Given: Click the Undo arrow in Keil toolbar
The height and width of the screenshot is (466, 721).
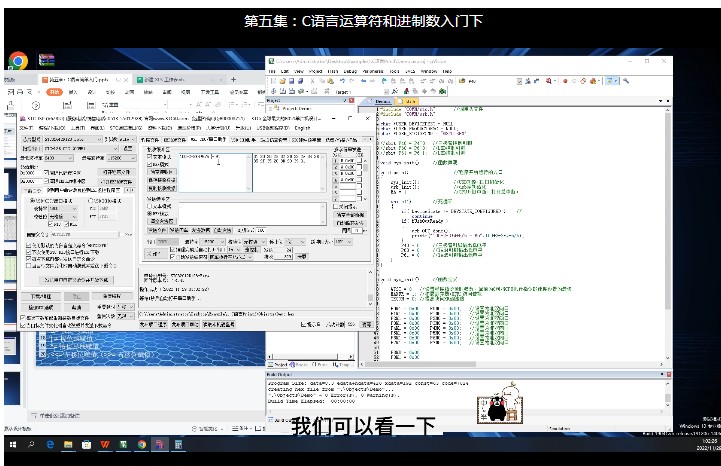Looking at the screenshot, I should click(x=343, y=81).
